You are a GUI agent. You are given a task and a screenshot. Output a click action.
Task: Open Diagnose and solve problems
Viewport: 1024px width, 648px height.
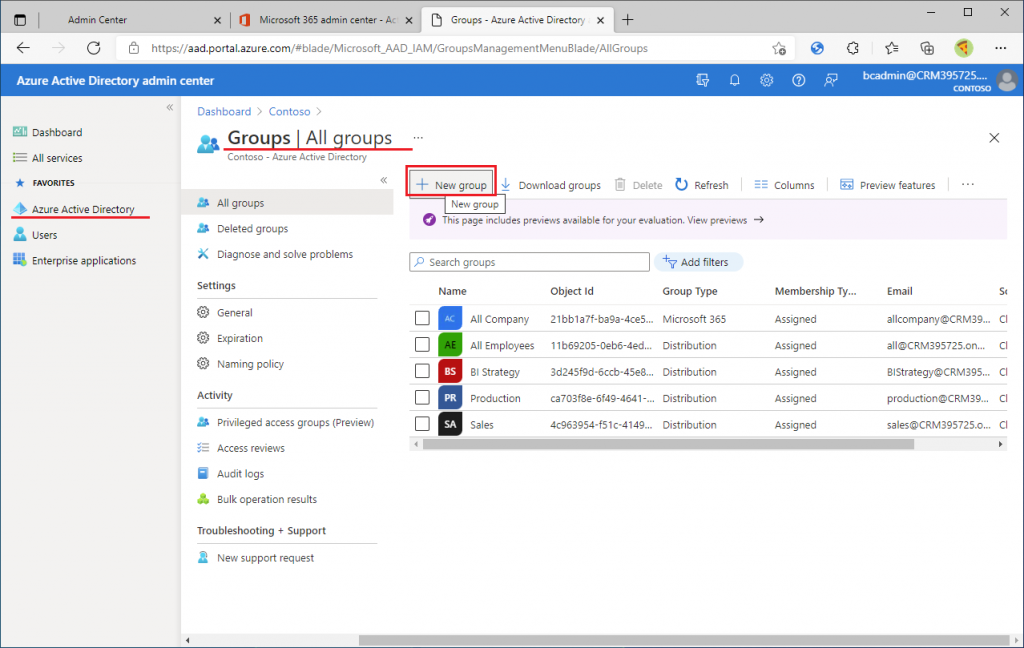click(x=287, y=254)
